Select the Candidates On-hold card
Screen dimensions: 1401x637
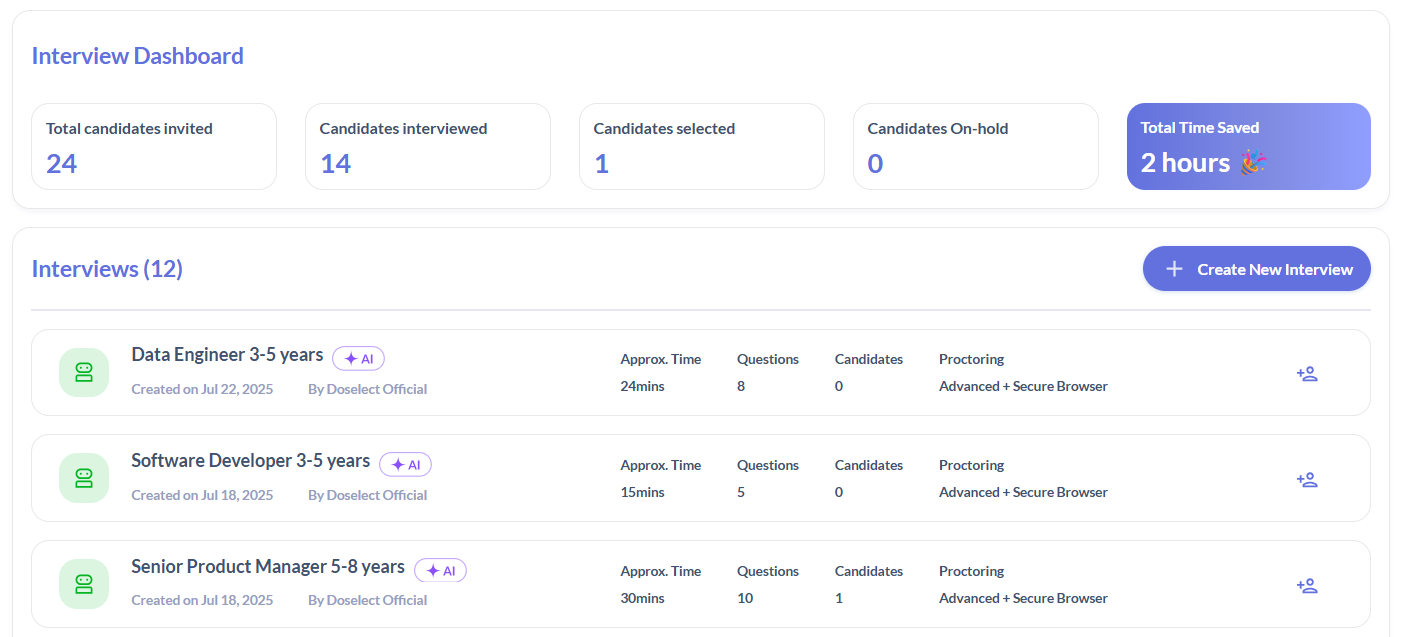976,146
